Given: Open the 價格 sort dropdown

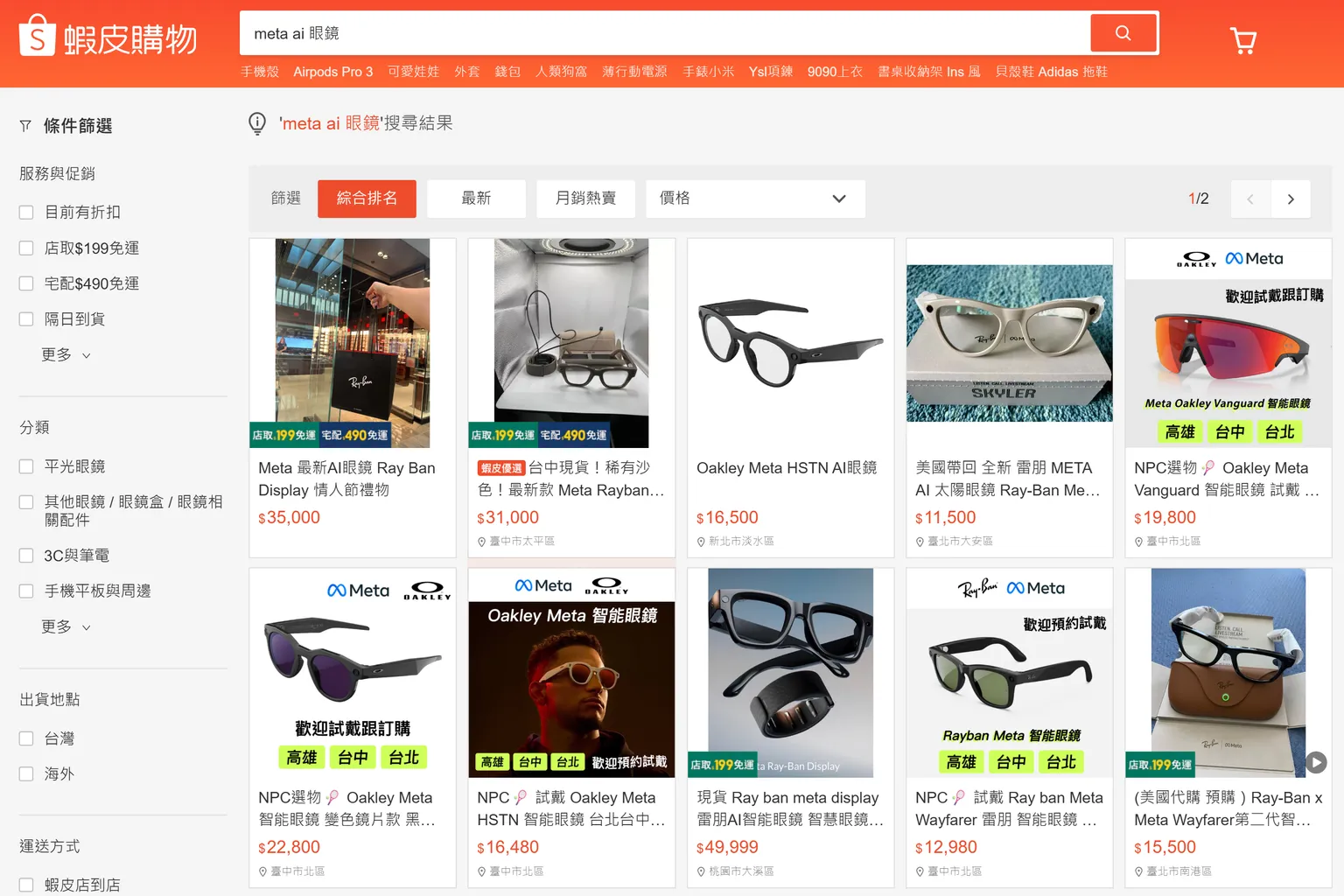Looking at the screenshot, I should [756, 199].
